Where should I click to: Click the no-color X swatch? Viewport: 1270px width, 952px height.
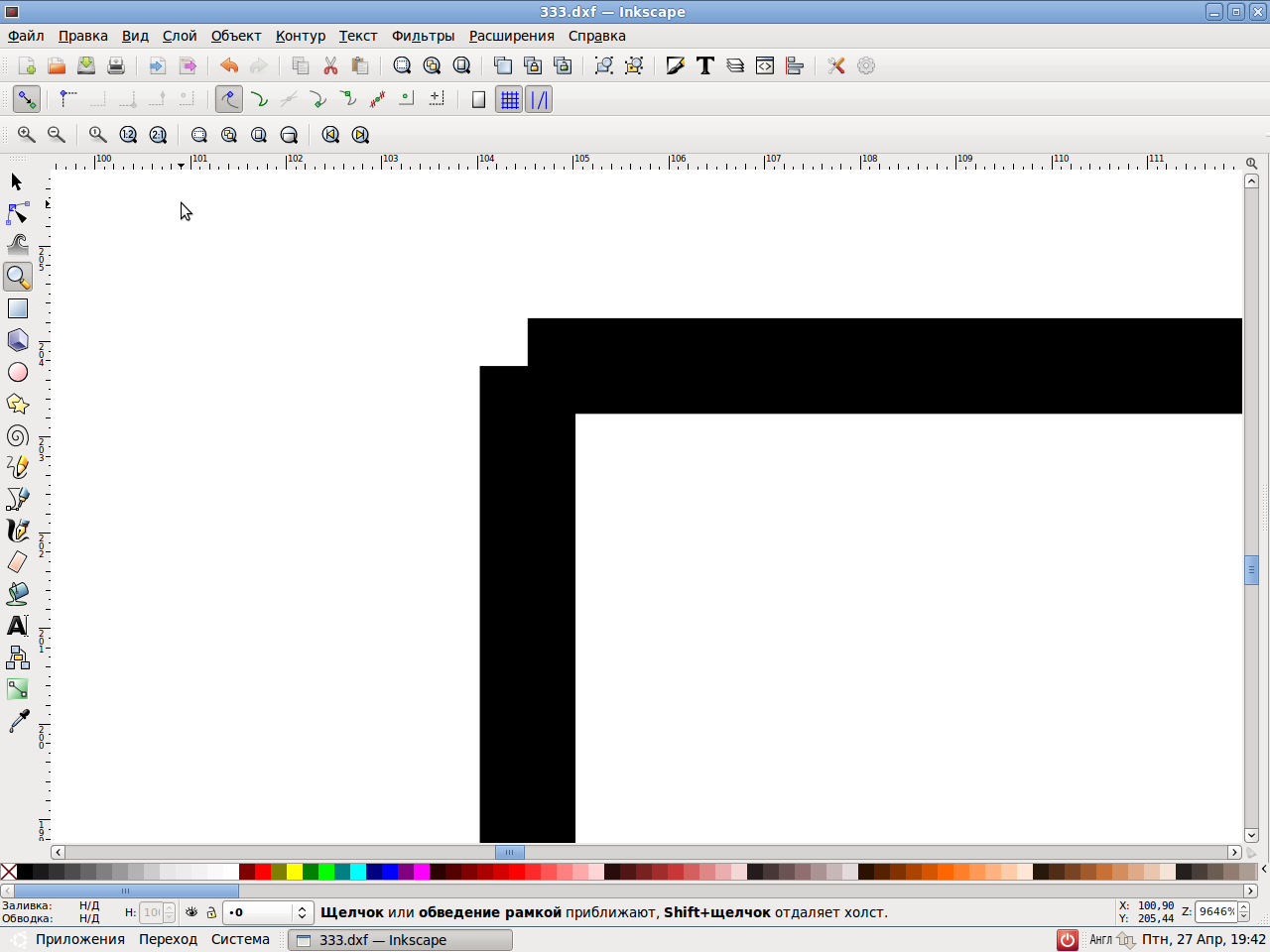click(x=9, y=872)
